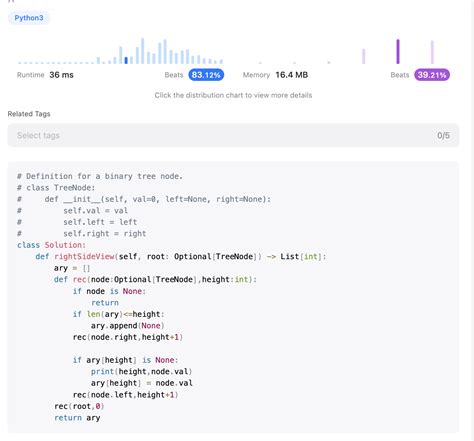Click the 'class Solution:' code line
The width and height of the screenshot is (474, 441).
pos(51,245)
